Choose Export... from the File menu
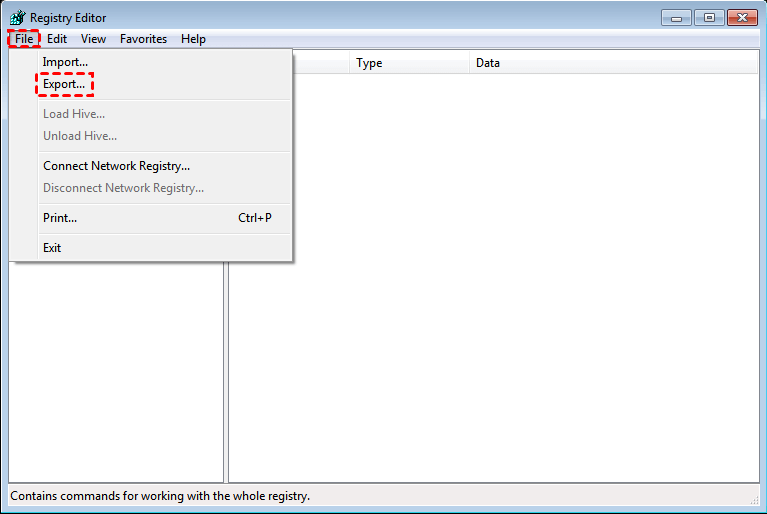 point(151,84)
